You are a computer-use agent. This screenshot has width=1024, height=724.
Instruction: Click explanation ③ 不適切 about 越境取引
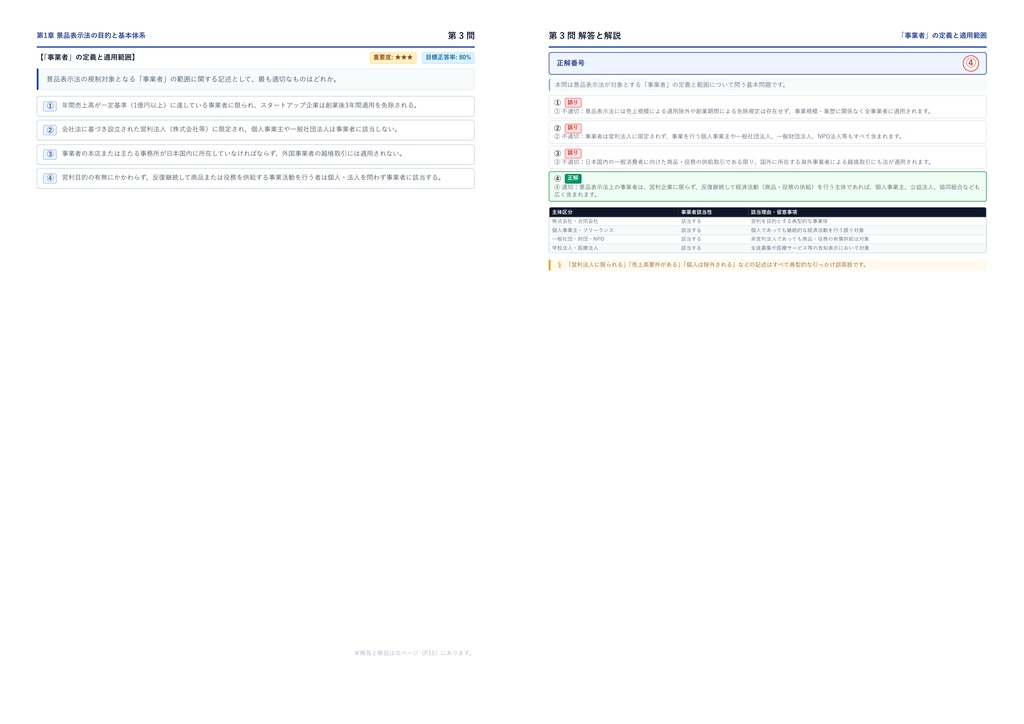[743, 162]
